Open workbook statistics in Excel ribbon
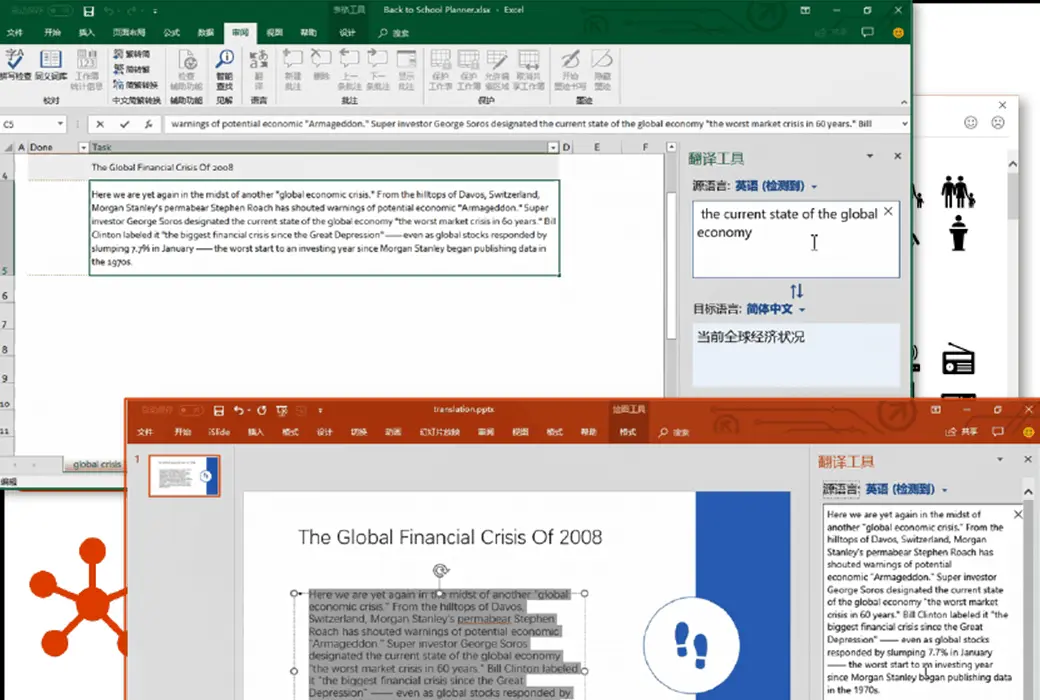This screenshot has width=1040, height=700. (x=86, y=69)
